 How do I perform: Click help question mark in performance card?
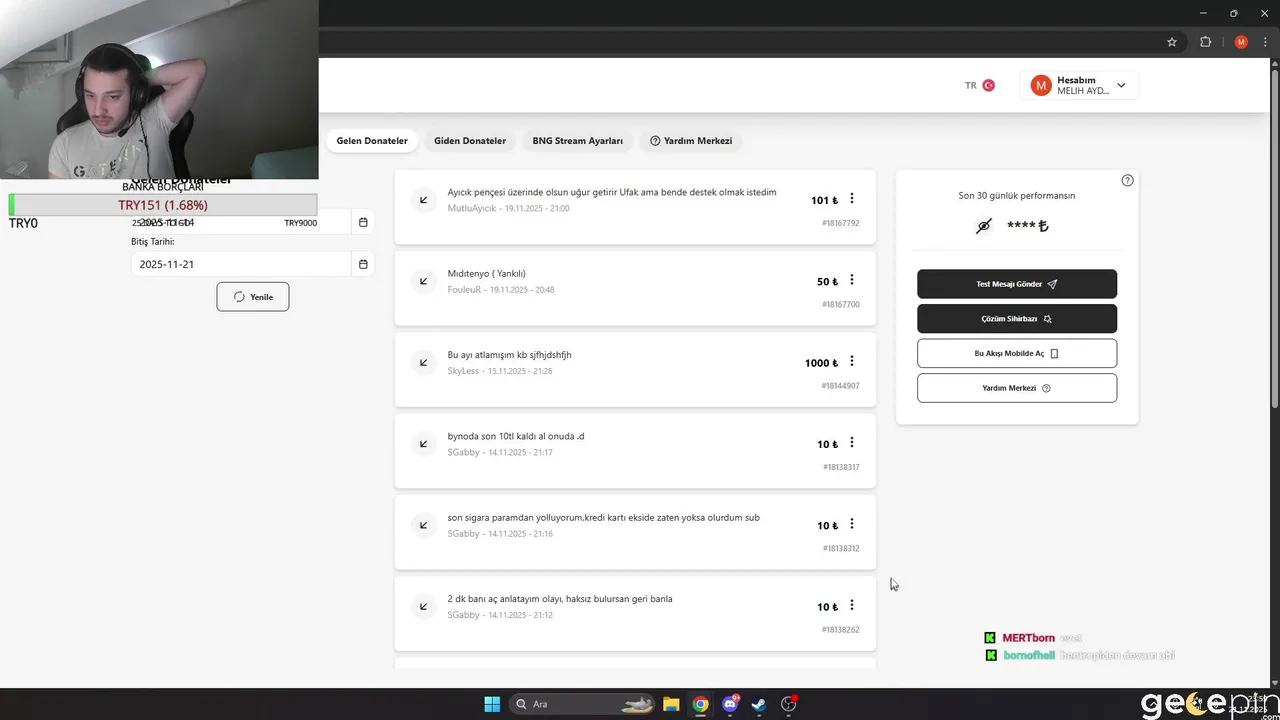(x=1127, y=181)
